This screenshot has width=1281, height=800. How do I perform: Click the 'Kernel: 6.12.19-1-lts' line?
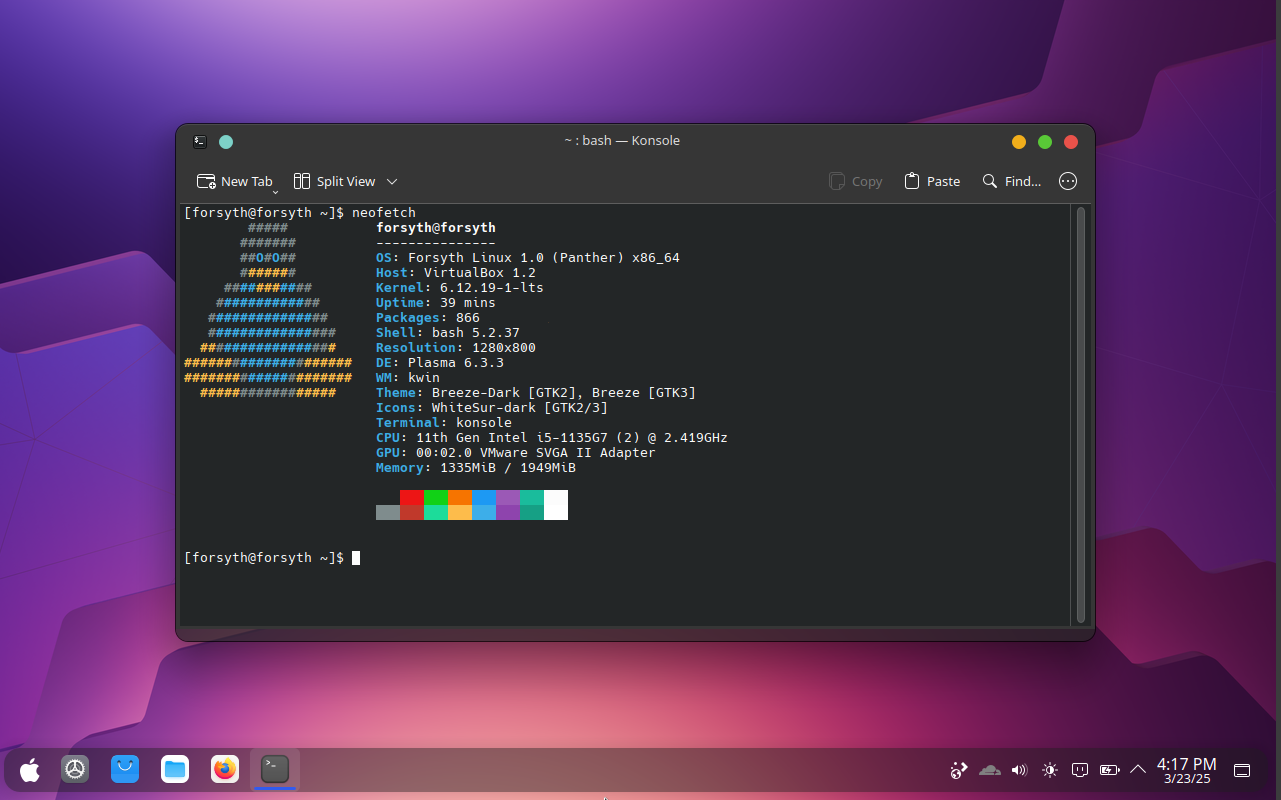pos(460,288)
